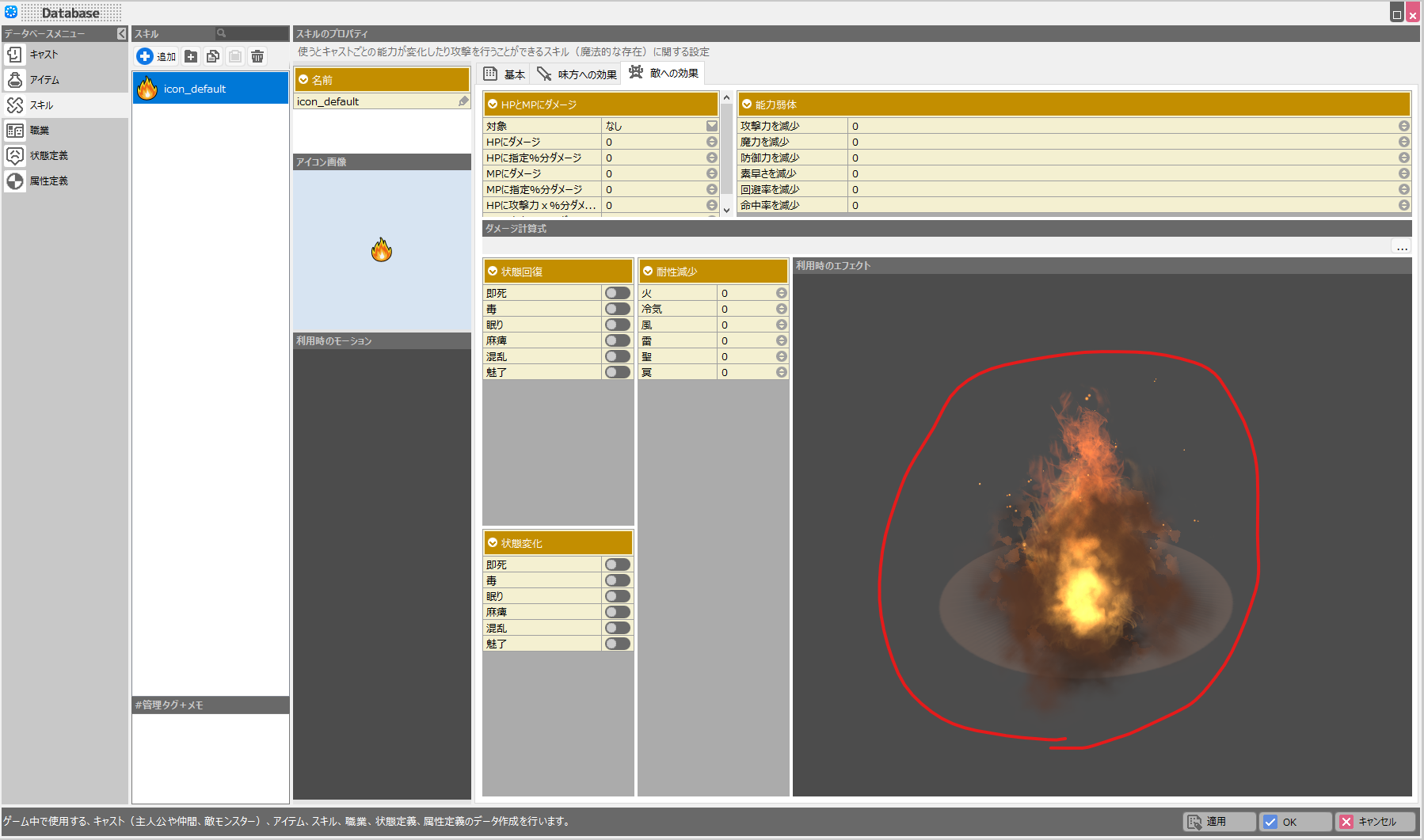Image resolution: width=1424 pixels, height=840 pixels.
Task: Collapse the 耐性減少 section header
Action: (648, 272)
